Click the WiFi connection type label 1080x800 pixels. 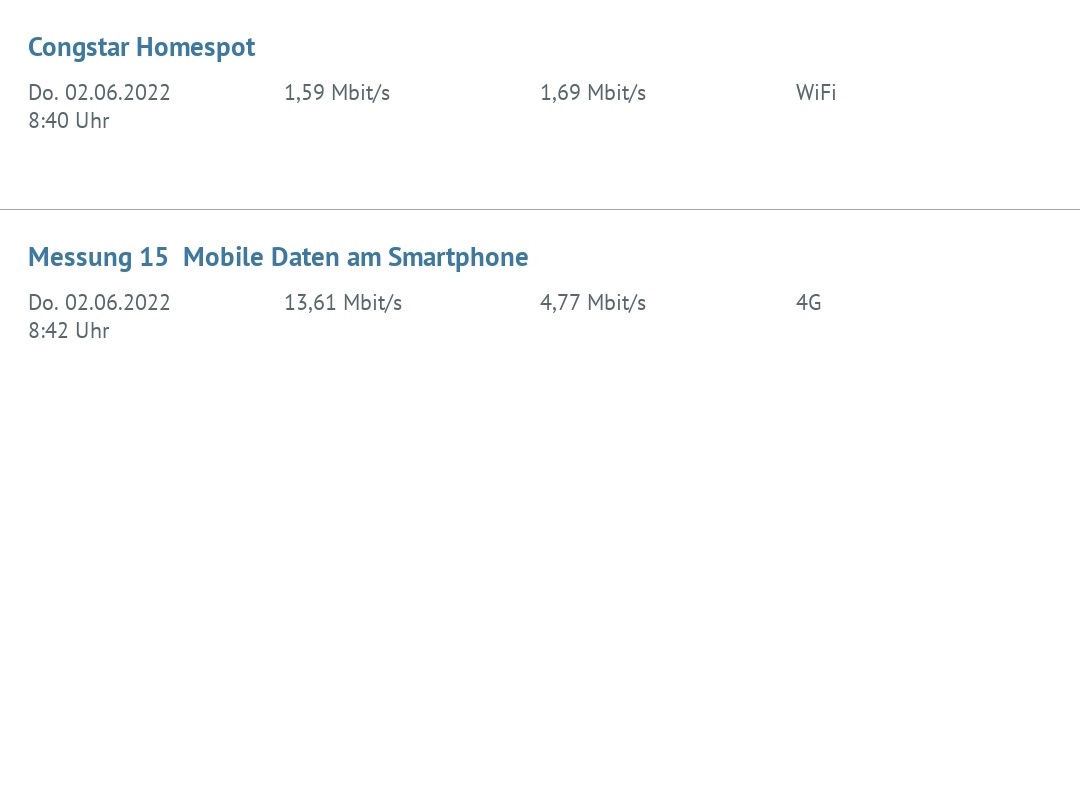click(x=816, y=93)
